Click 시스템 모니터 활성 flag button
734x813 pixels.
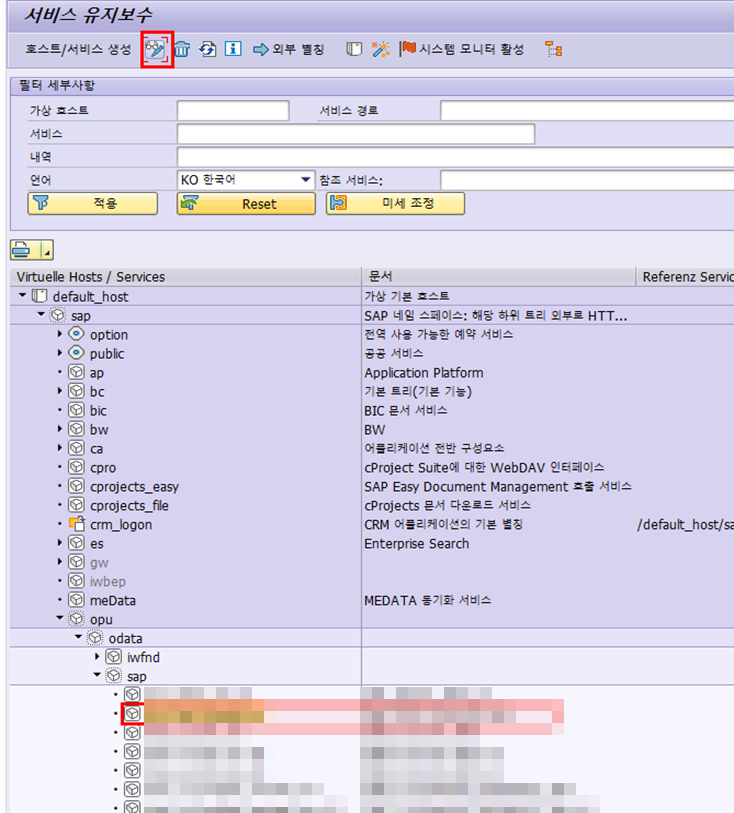(461, 49)
